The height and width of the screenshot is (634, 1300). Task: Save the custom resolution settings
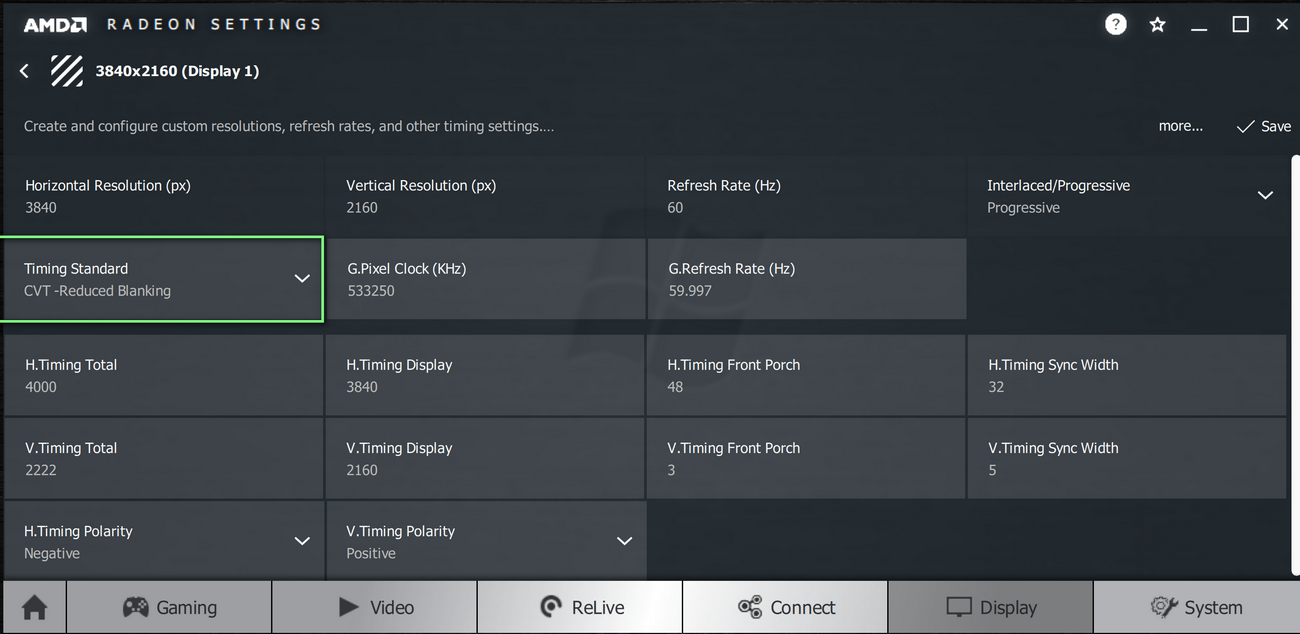[1264, 126]
